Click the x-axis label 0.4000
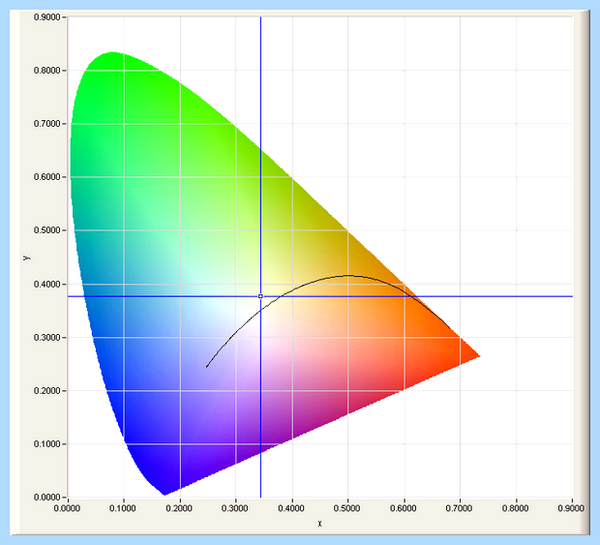Screen dimensions: 600x545 [292, 508]
